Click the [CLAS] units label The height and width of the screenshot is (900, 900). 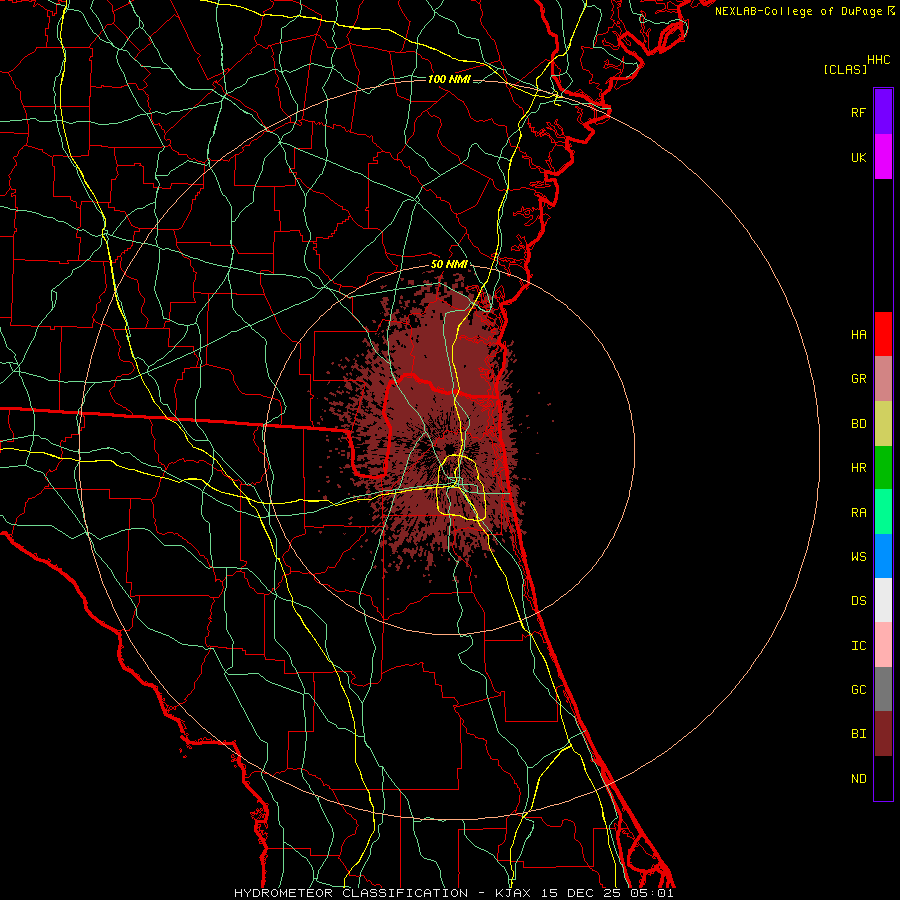pos(845,69)
